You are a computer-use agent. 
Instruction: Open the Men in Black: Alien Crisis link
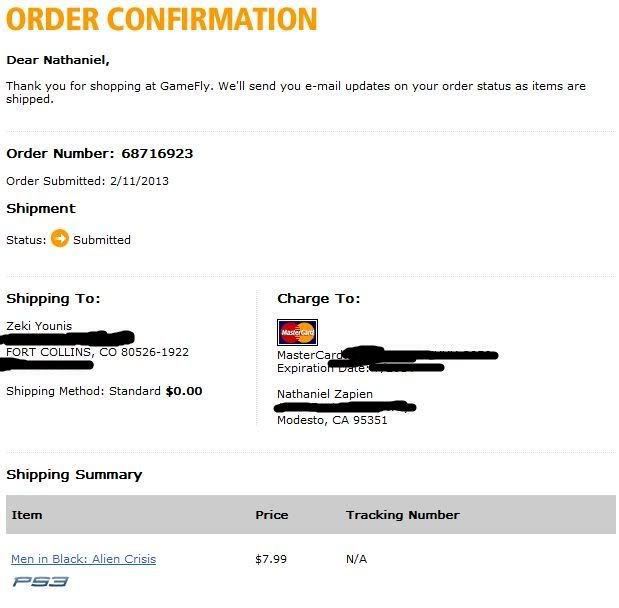pos(83,559)
